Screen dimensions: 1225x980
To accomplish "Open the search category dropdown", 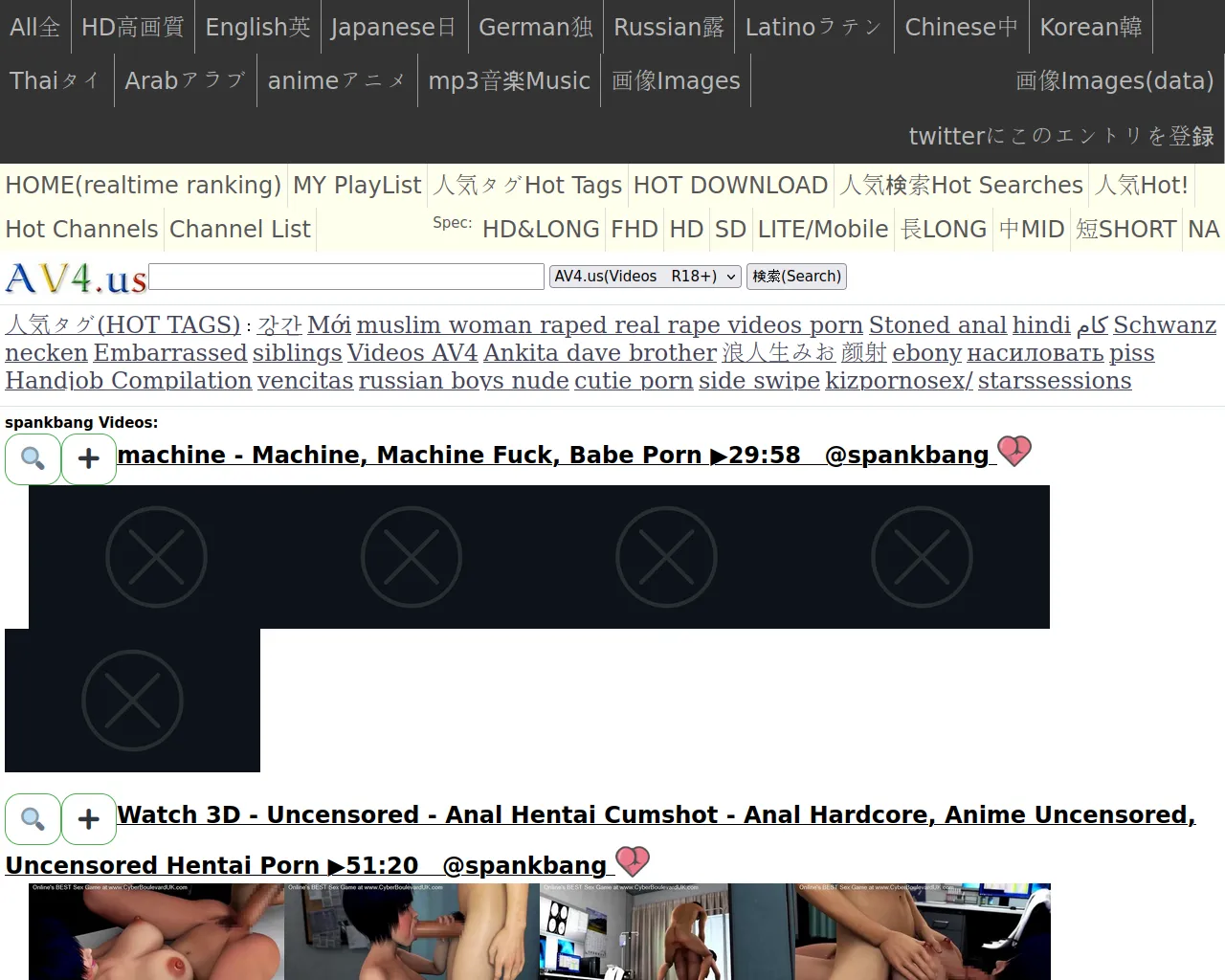I will point(646,277).
